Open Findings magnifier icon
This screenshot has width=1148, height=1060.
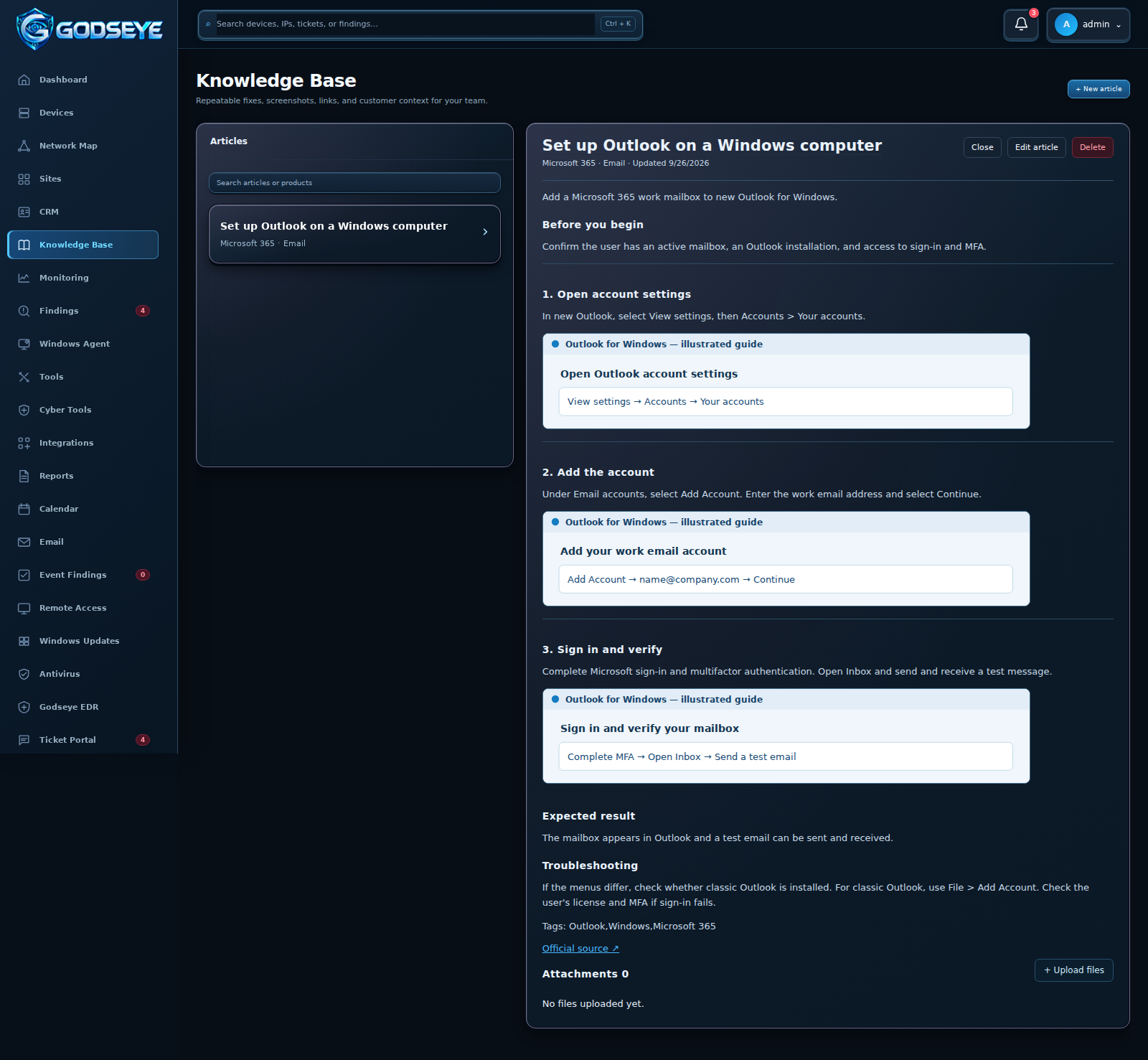[24, 311]
